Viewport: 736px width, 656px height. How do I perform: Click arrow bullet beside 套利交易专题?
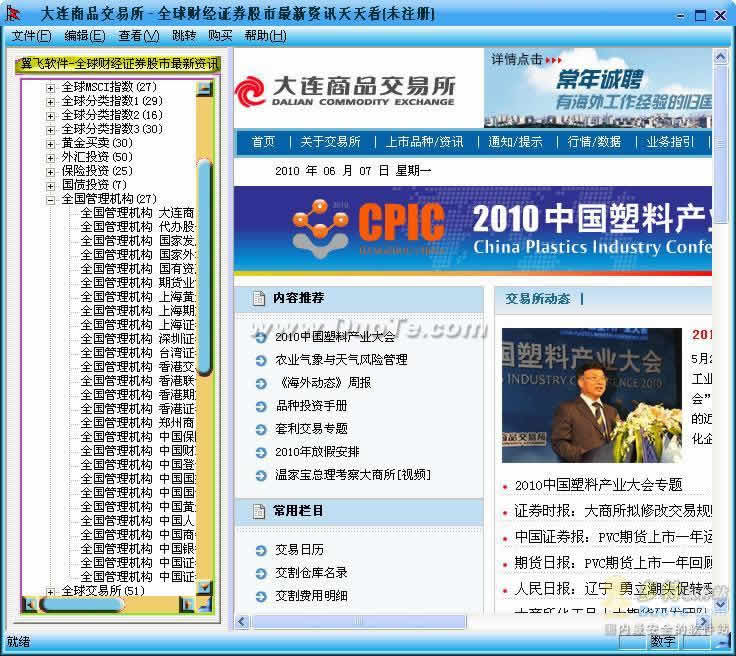pyautogui.click(x=261, y=429)
